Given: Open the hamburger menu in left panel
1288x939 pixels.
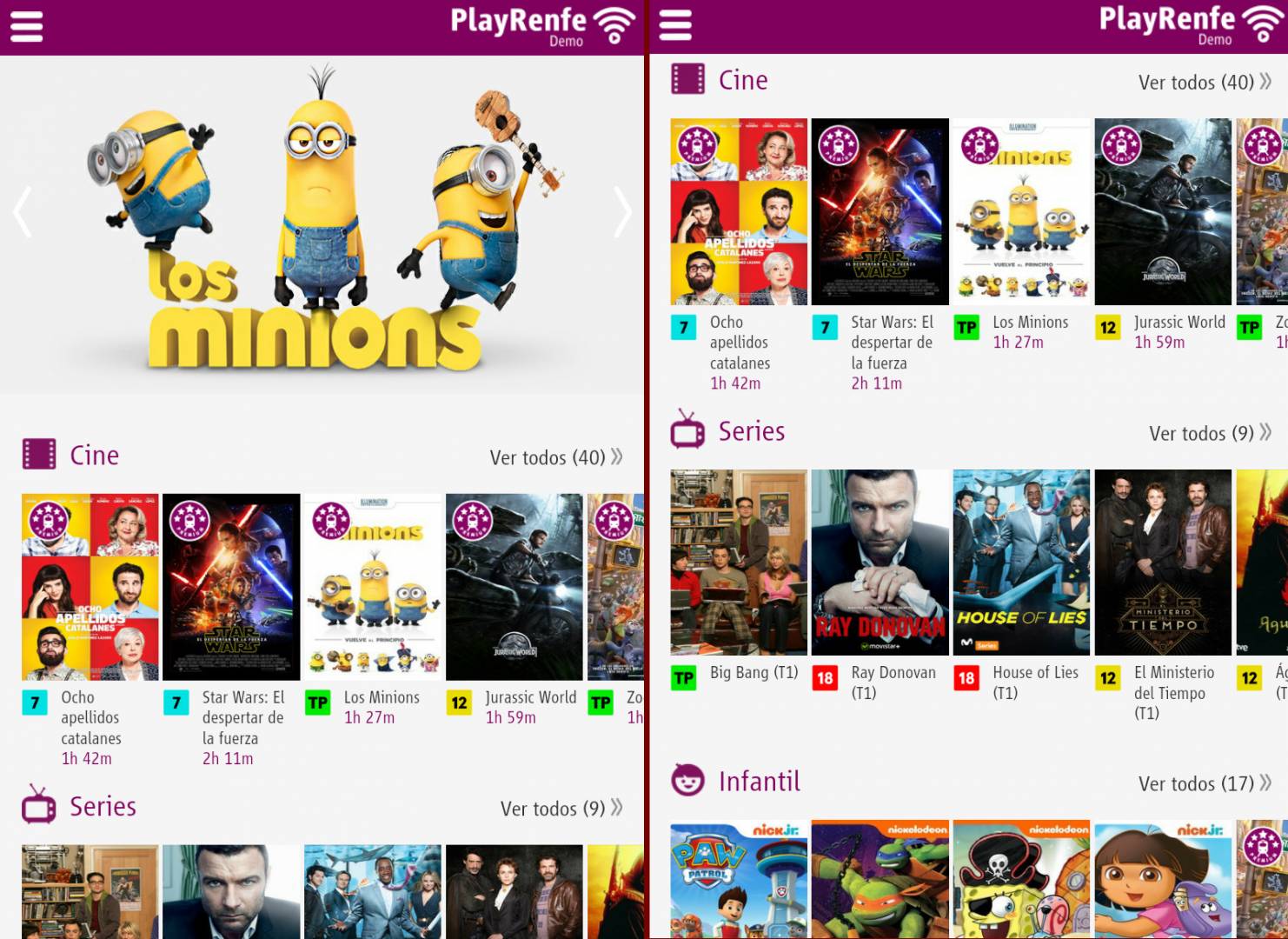Looking at the screenshot, I should [x=26, y=26].
